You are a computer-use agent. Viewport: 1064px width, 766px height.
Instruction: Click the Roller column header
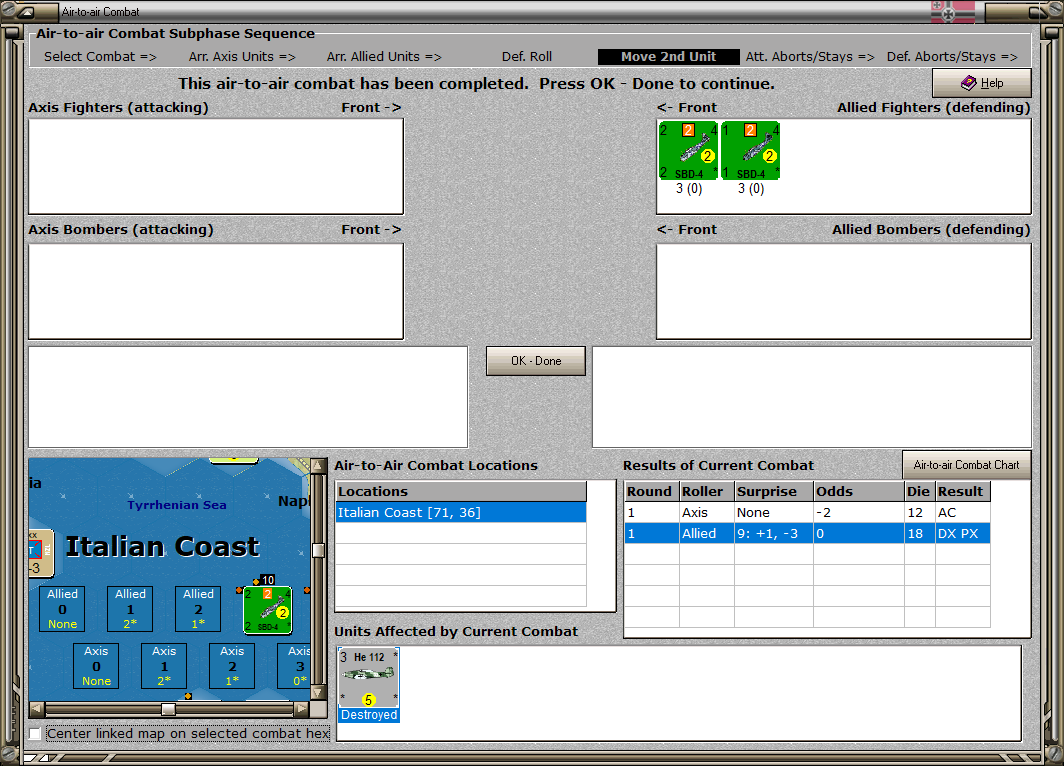point(706,491)
